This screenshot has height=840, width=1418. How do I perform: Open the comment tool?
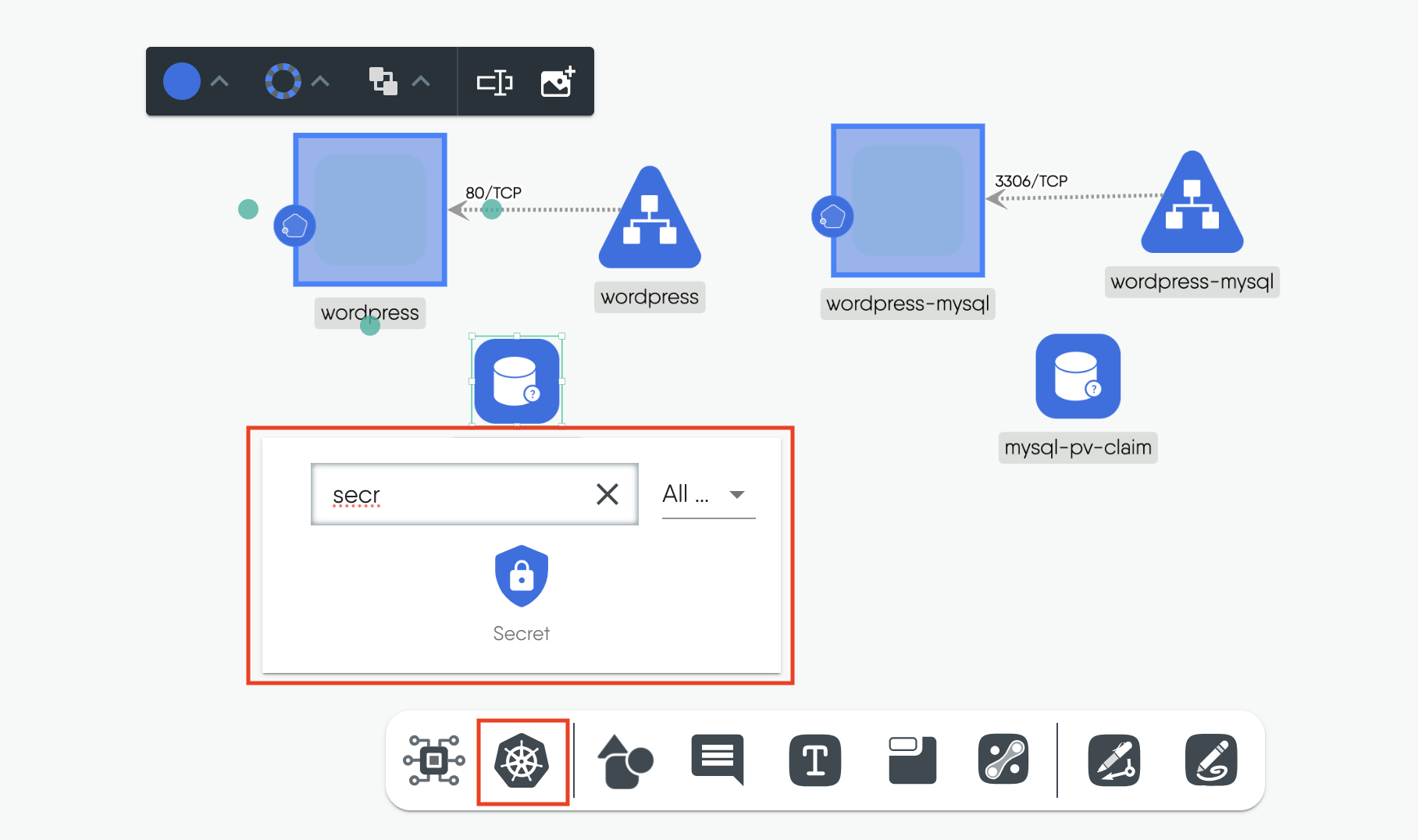click(x=717, y=761)
